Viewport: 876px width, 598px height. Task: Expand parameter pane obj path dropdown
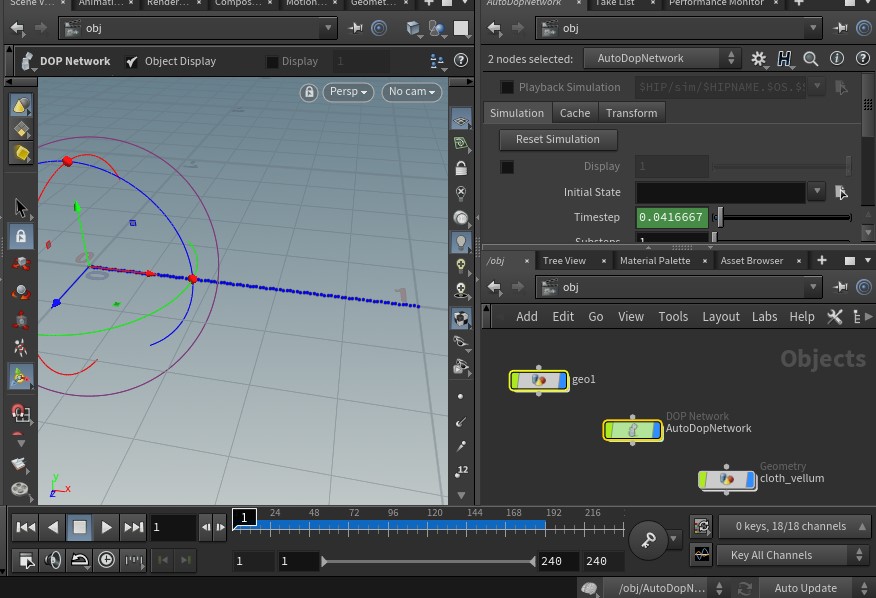click(812, 28)
